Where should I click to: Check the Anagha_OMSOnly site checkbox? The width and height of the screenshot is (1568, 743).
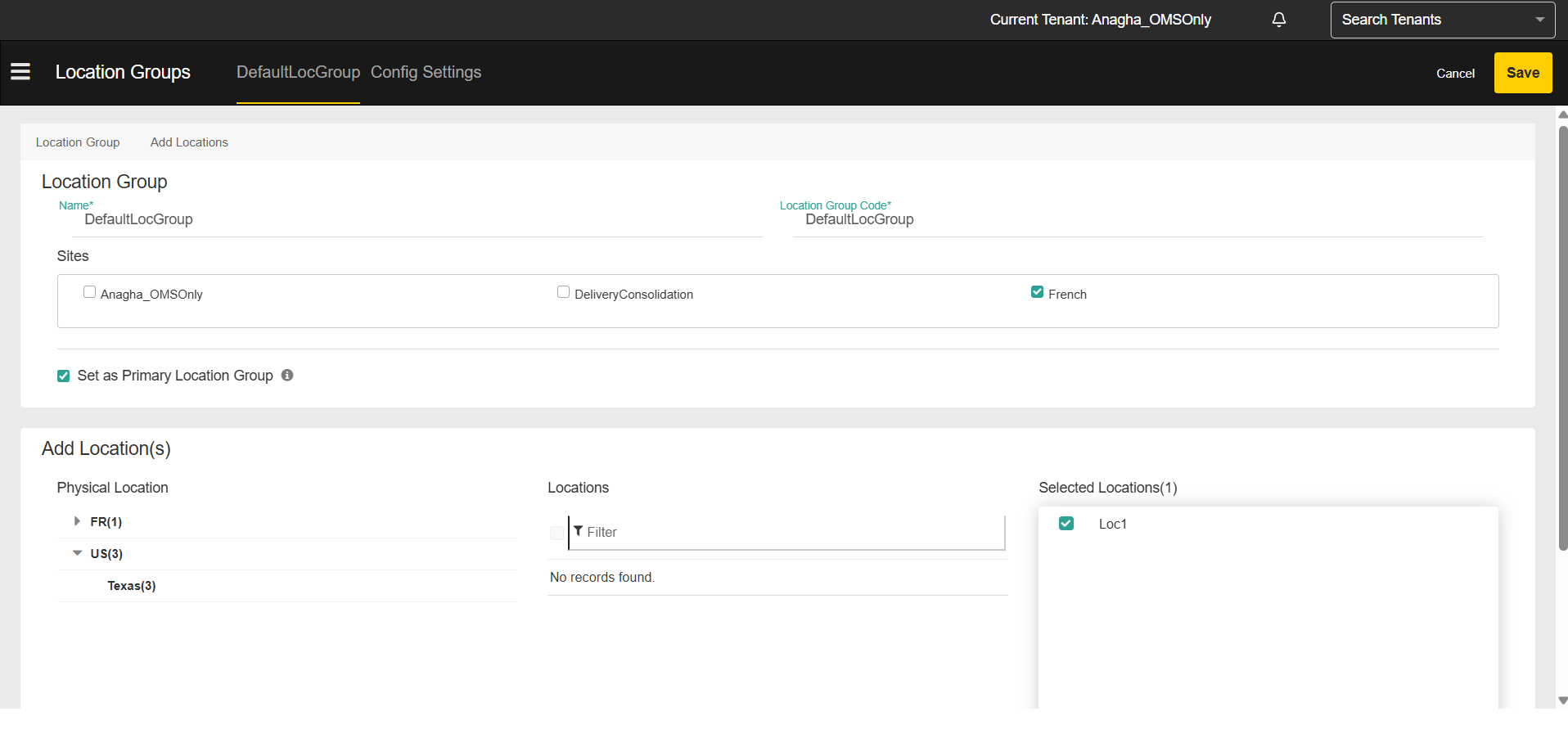(x=90, y=292)
